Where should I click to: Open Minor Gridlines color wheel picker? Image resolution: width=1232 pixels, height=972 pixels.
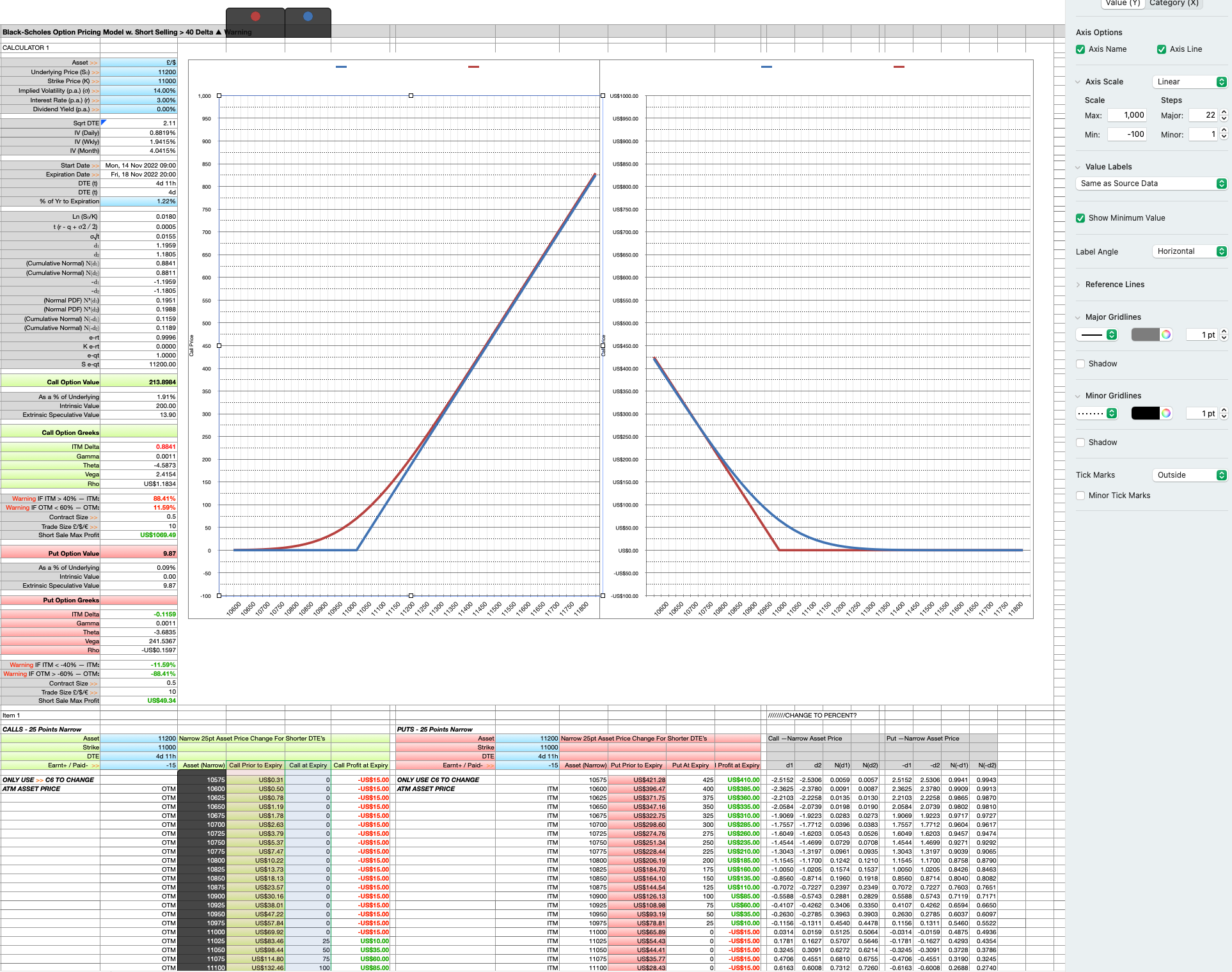click(1166, 413)
